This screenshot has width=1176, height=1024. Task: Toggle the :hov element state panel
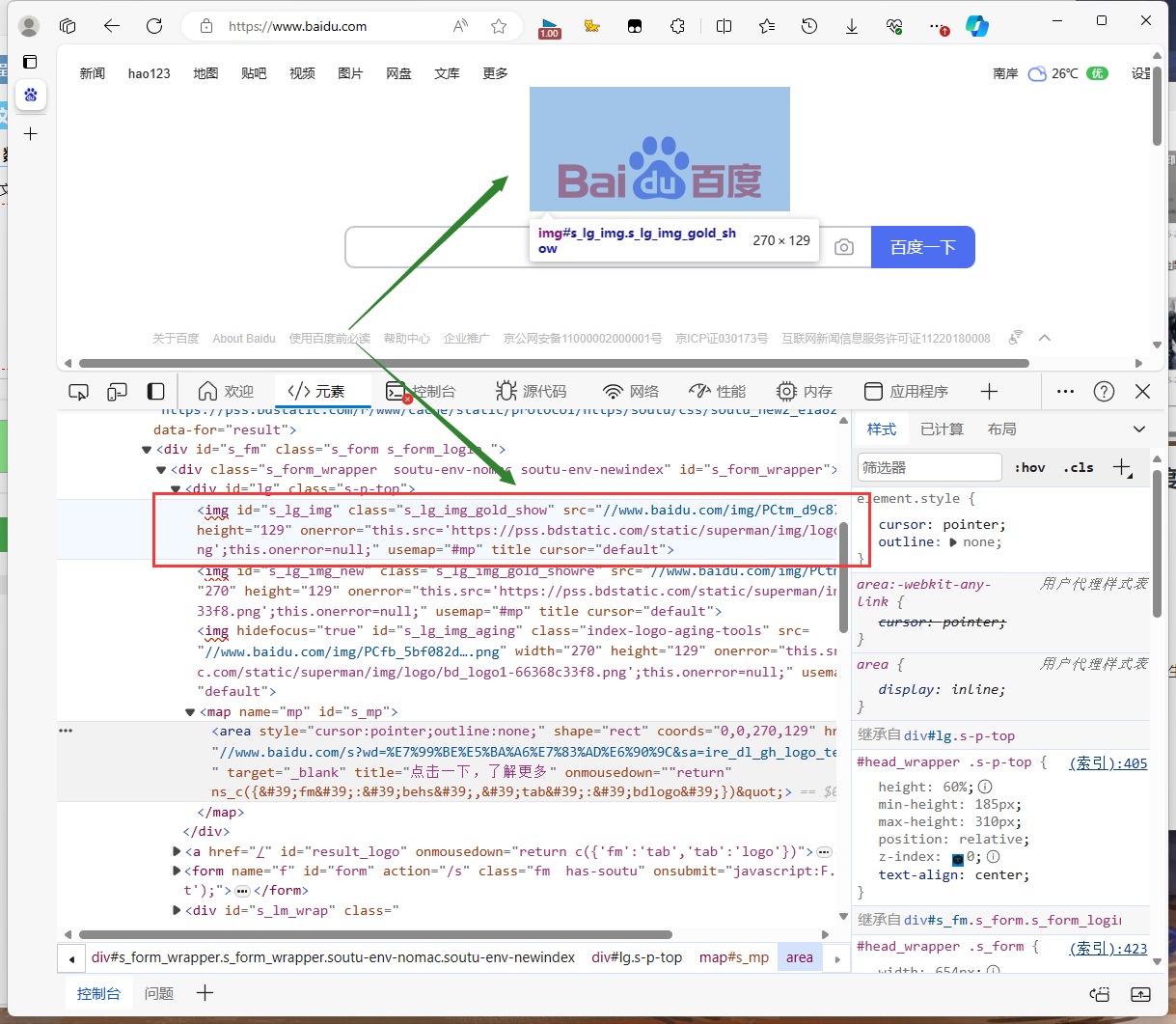click(x=1029, y=467)
